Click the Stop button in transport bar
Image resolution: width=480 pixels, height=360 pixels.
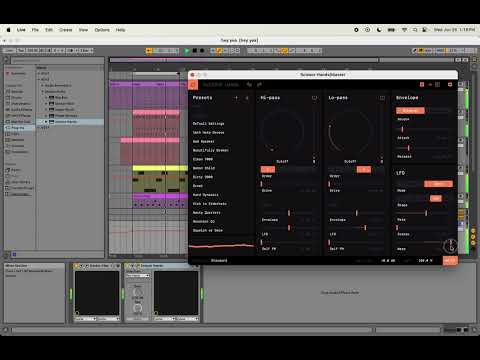click(195, 51)
